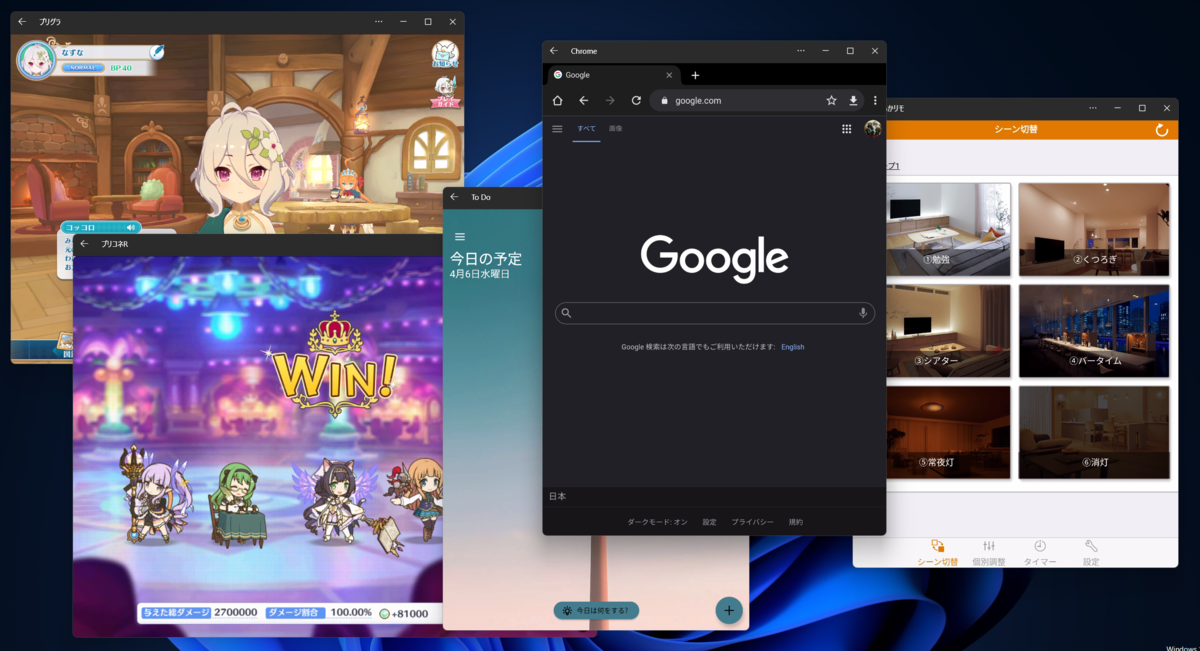Click the +81000 reward amount
Image resolution: width=1200 pixels, height=651 pixels.
[x=409, y=612]
